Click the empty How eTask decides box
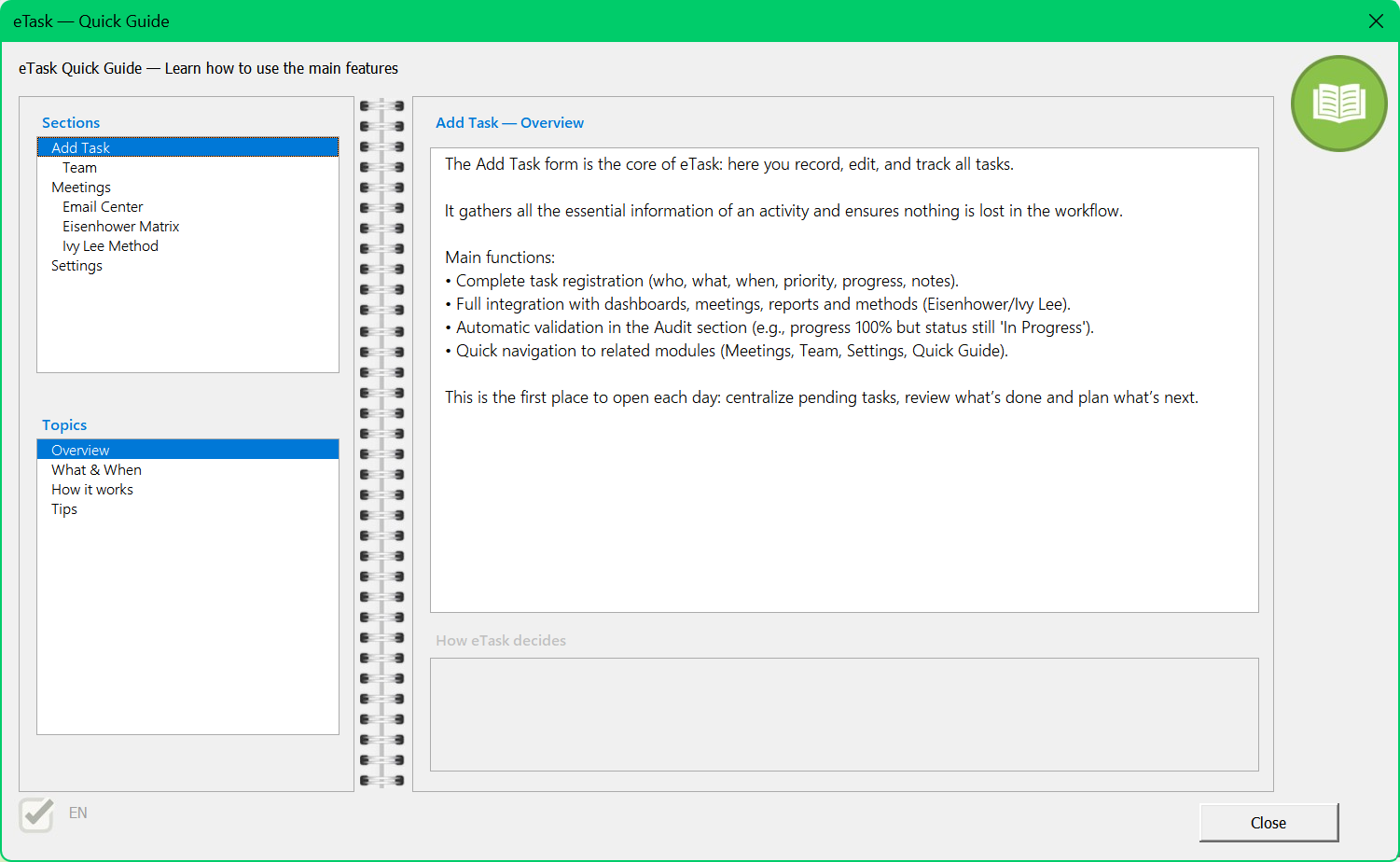 pos(843,715)
